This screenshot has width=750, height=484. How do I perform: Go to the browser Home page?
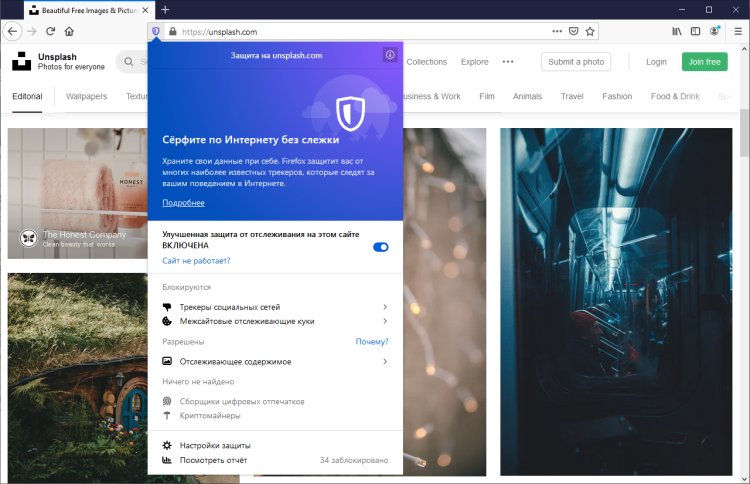click(69, 32)
